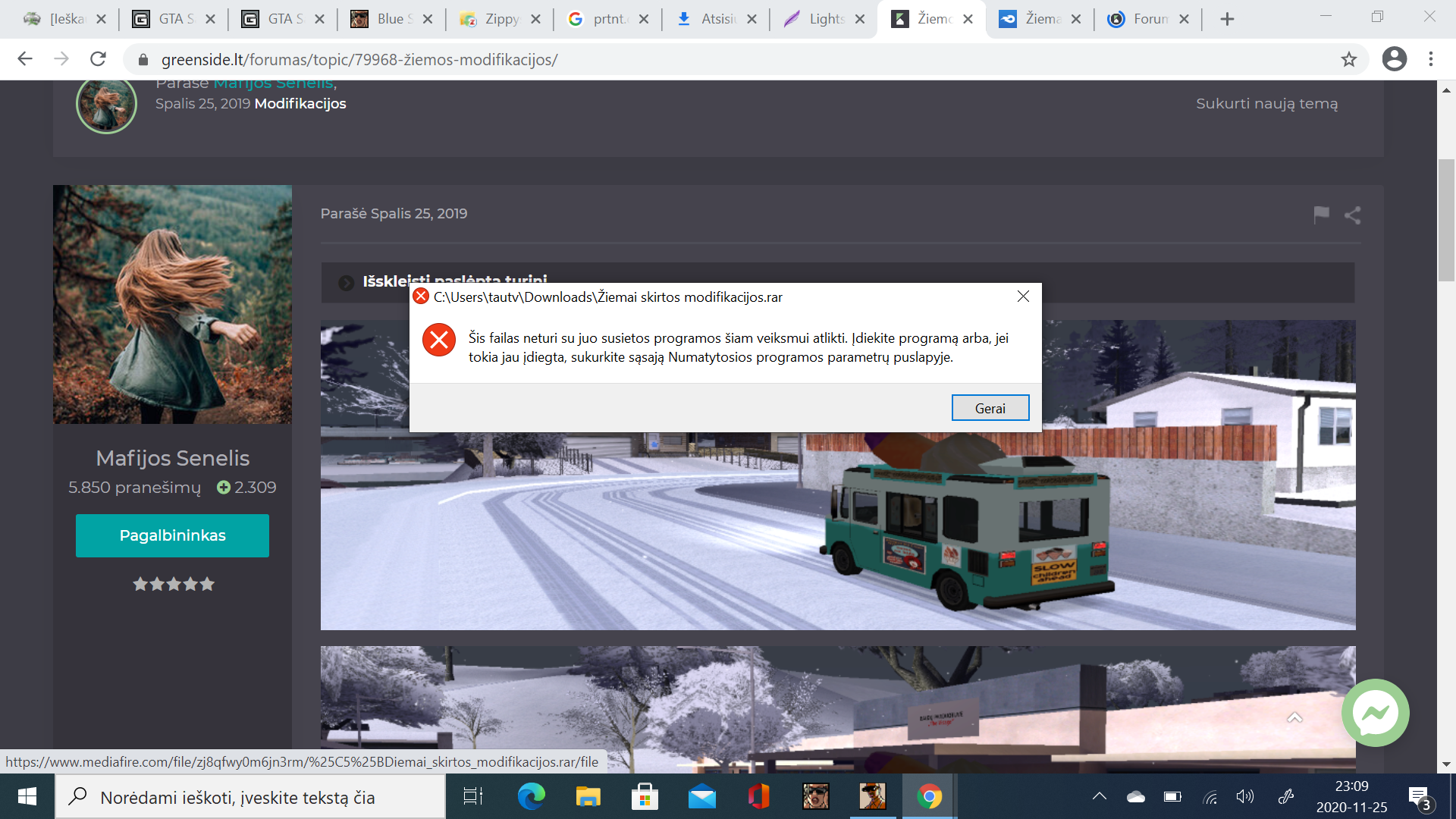Open notification center icon
Screen dimensions: 1456x819
pyautogui.click(x=1420, y=798)
